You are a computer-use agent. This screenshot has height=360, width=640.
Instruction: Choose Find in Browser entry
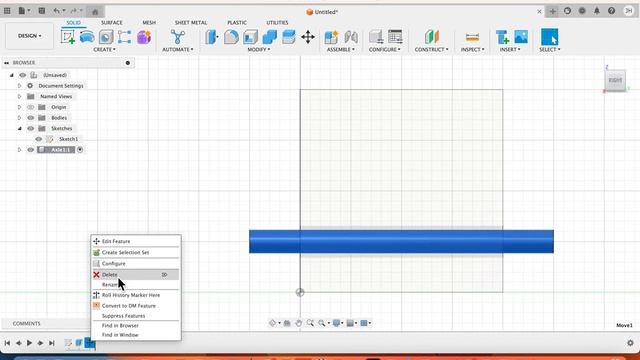[136, 326]
